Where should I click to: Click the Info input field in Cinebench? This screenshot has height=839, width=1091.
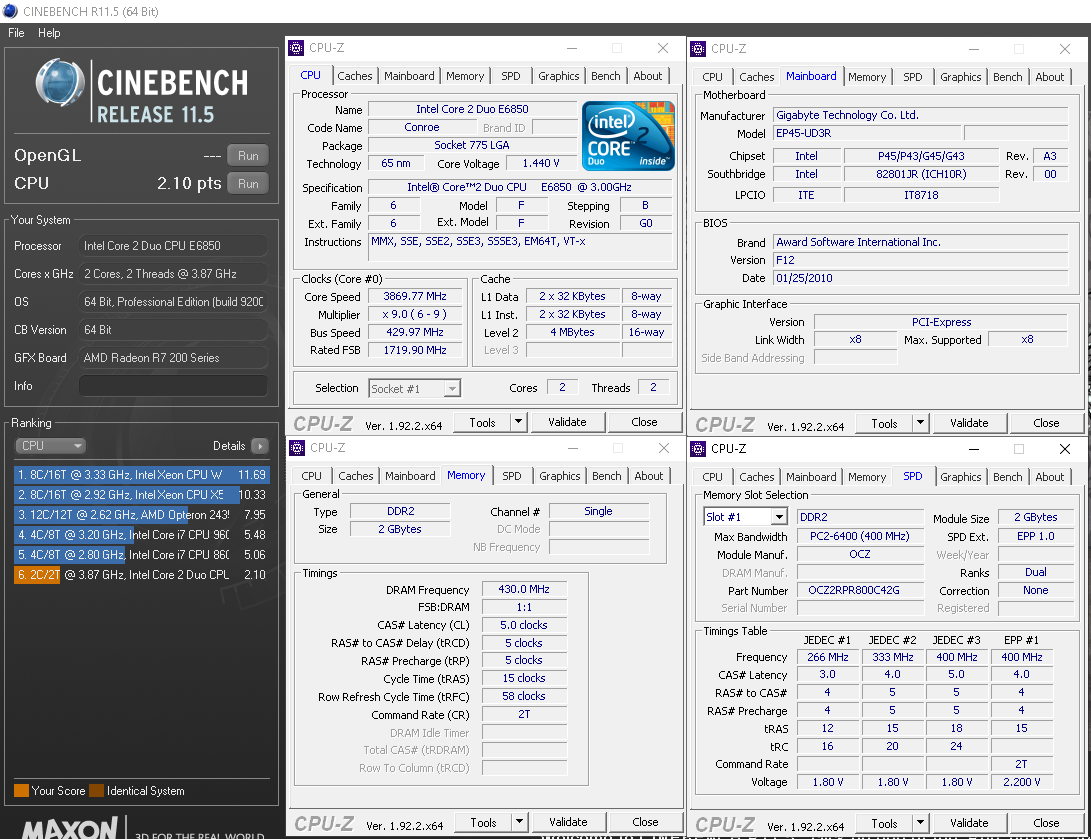[173, 386]
